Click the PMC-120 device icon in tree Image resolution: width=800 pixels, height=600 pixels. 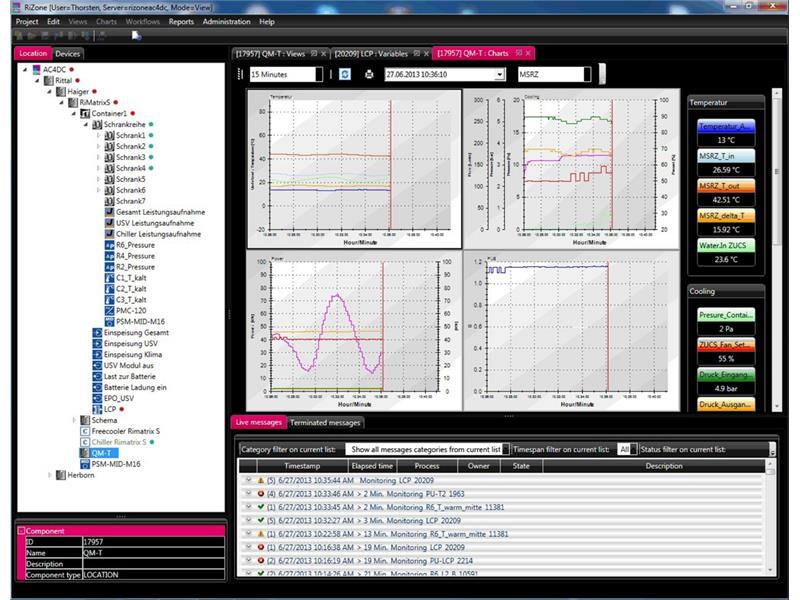pos(109,310)
